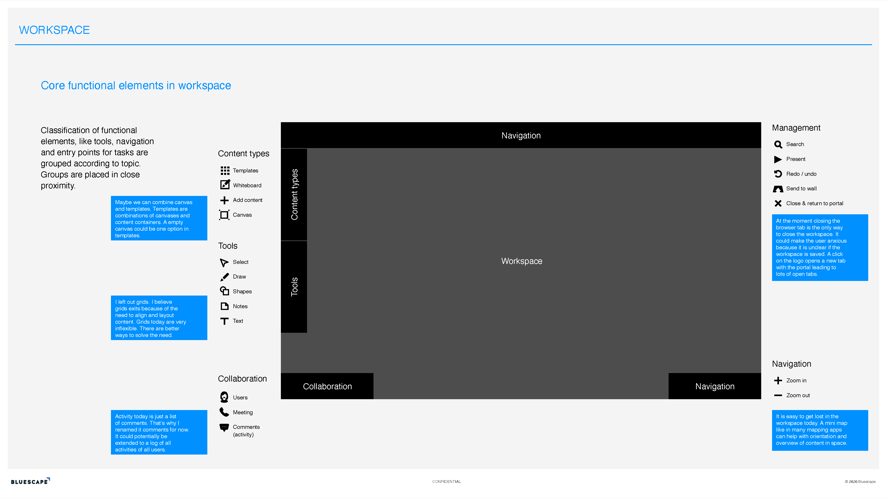
Task: Click the Search magnifier icon
Action: [778, 144]
